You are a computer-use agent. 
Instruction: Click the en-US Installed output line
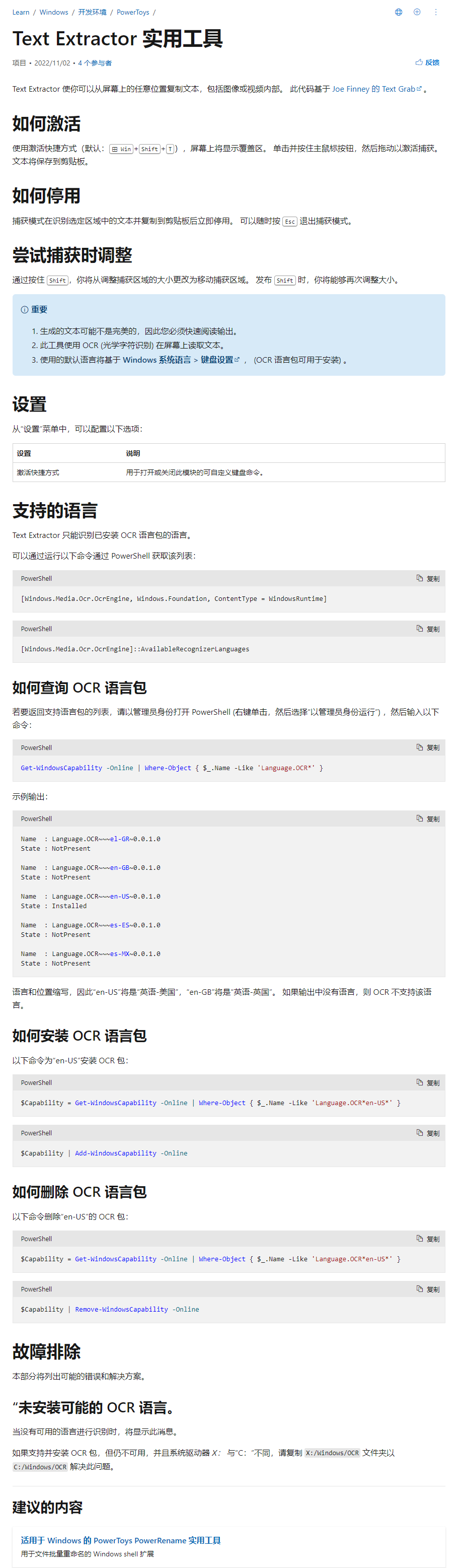click(53, 906)
